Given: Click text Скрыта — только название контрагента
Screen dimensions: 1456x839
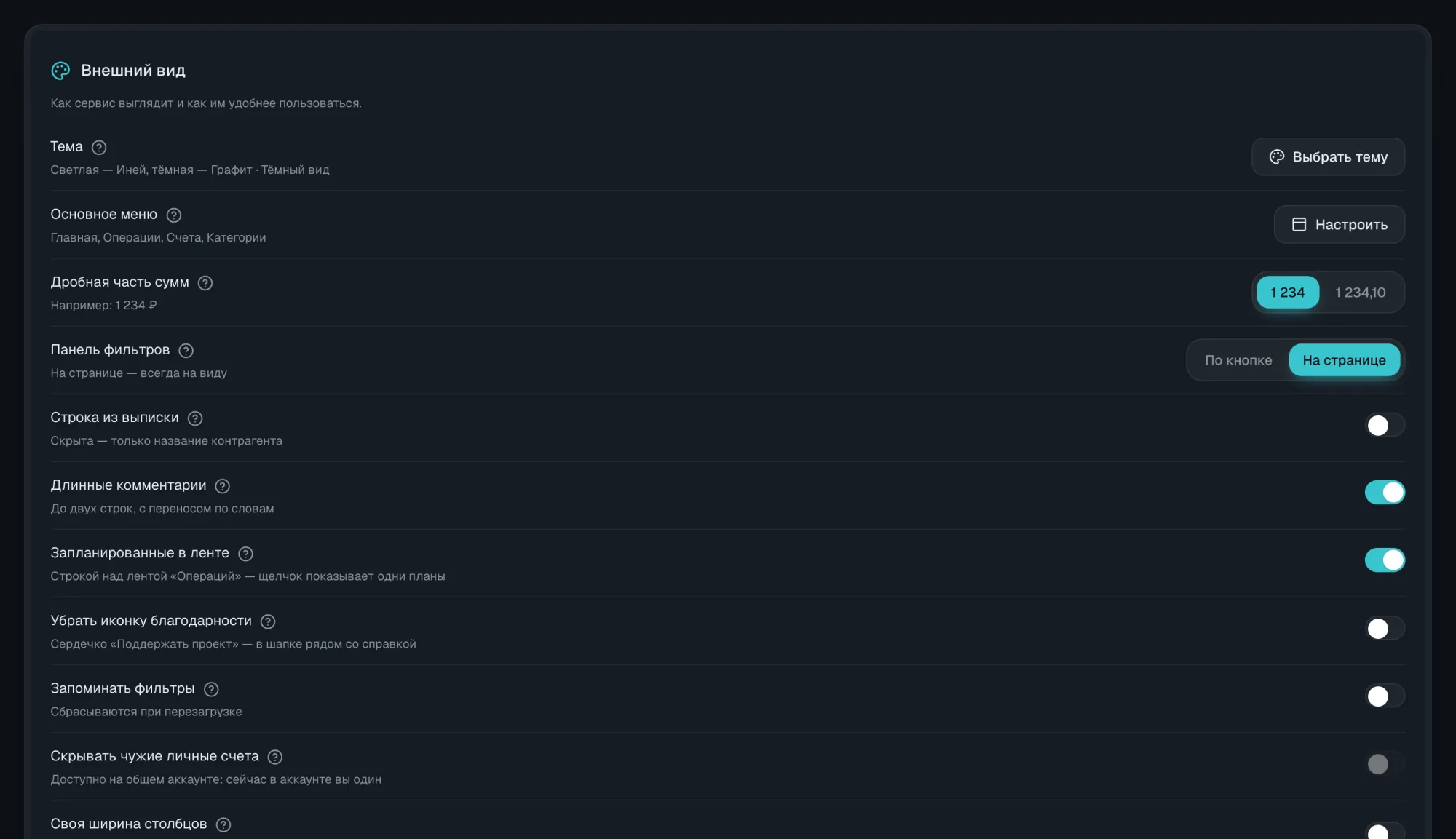Looking at the screenshot, I should click(166, 440).
